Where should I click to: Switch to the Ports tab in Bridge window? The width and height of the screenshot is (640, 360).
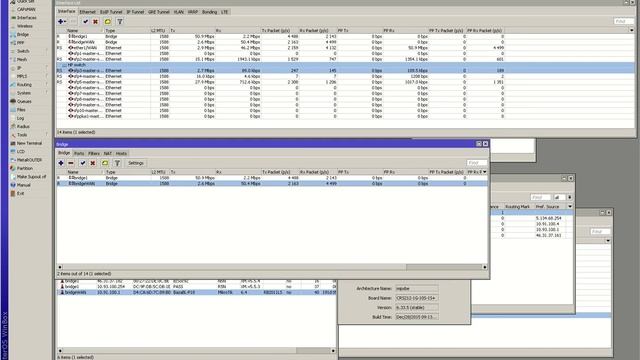click(x=79, y=153)
